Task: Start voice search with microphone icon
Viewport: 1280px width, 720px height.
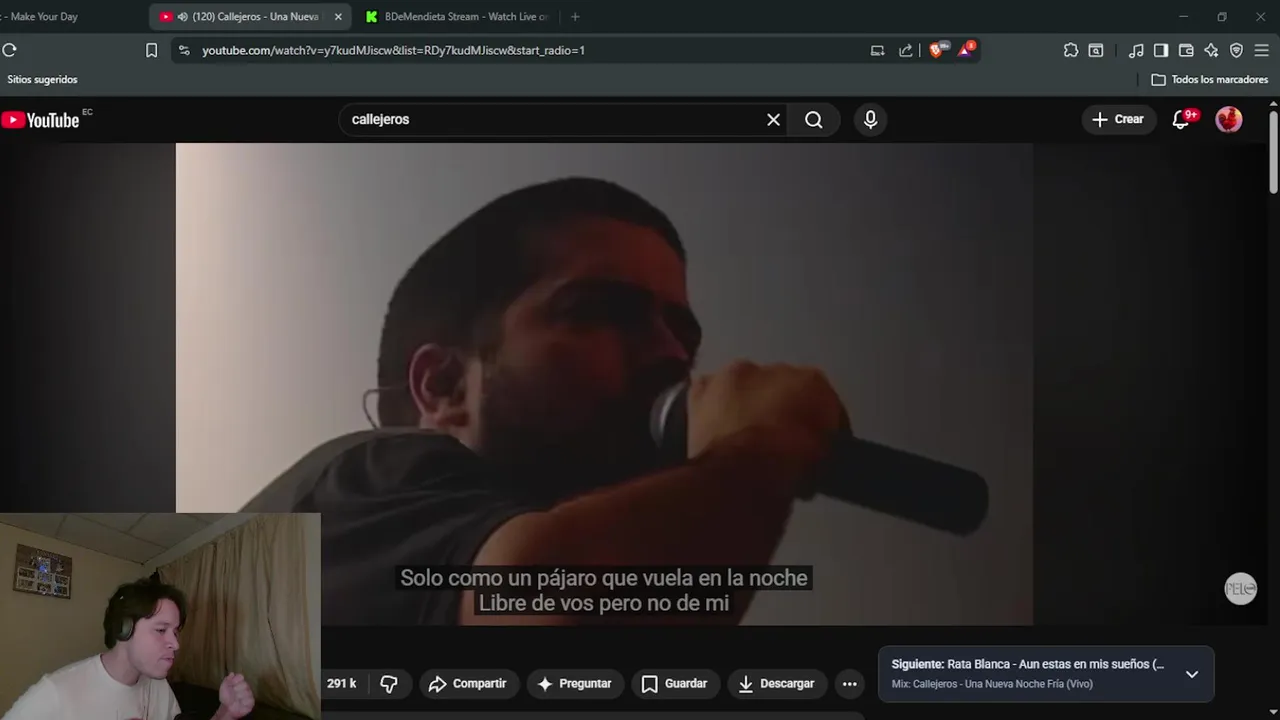Action: click(870, 119)
